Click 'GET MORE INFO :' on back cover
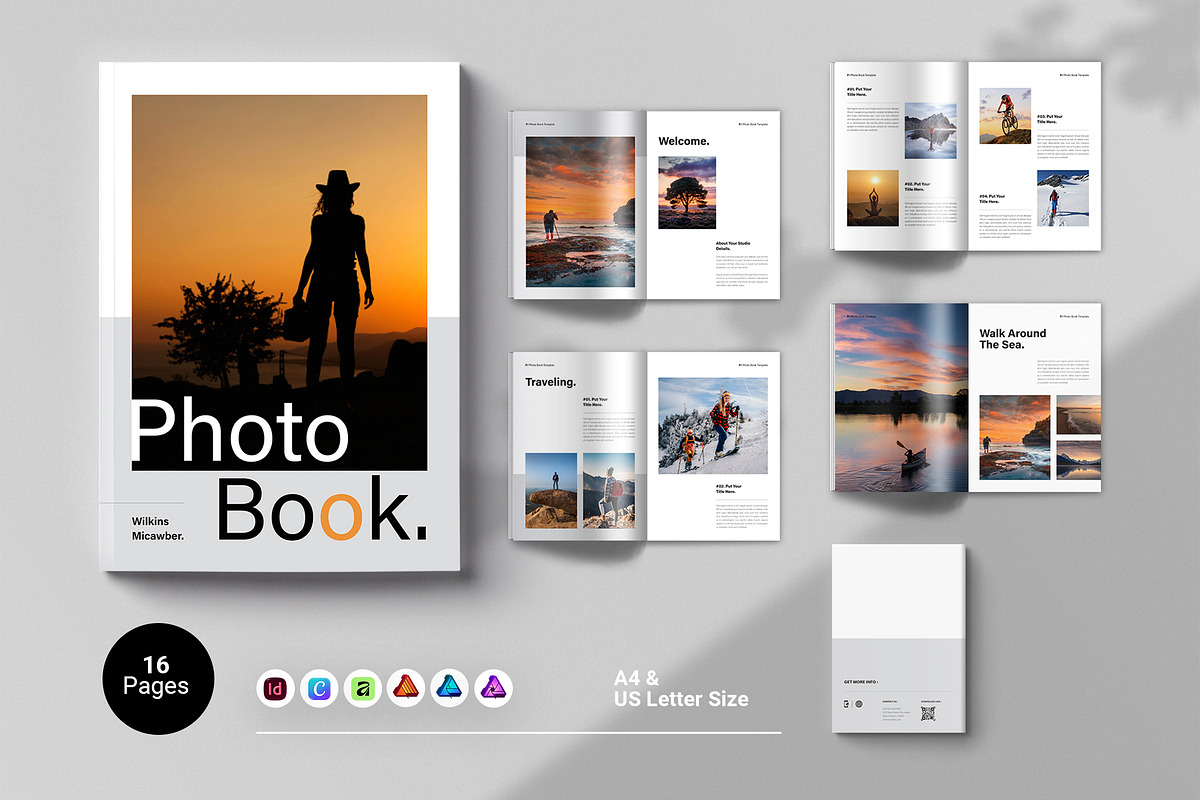 [x=862, y=682]
